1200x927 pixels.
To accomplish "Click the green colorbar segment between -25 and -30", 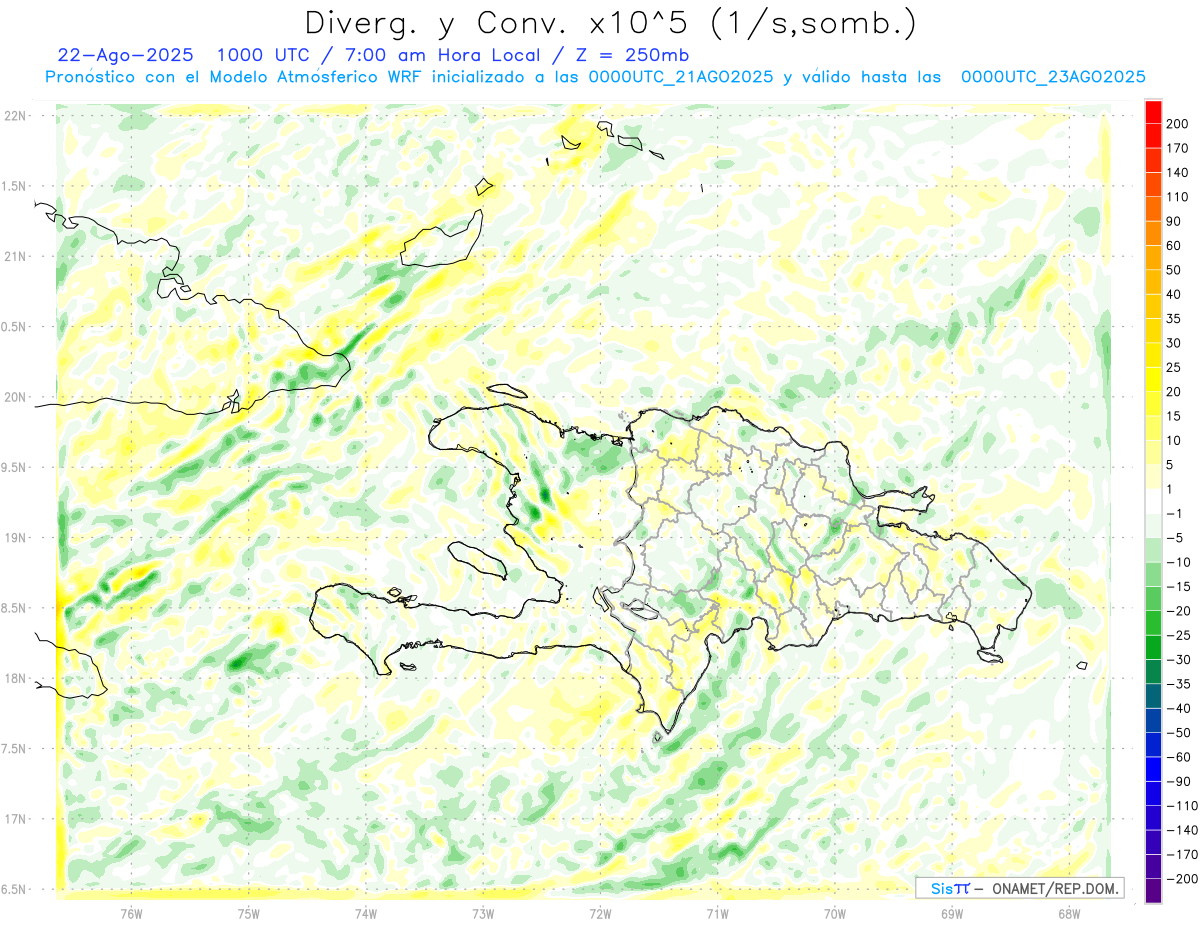I will (1153, 648).
